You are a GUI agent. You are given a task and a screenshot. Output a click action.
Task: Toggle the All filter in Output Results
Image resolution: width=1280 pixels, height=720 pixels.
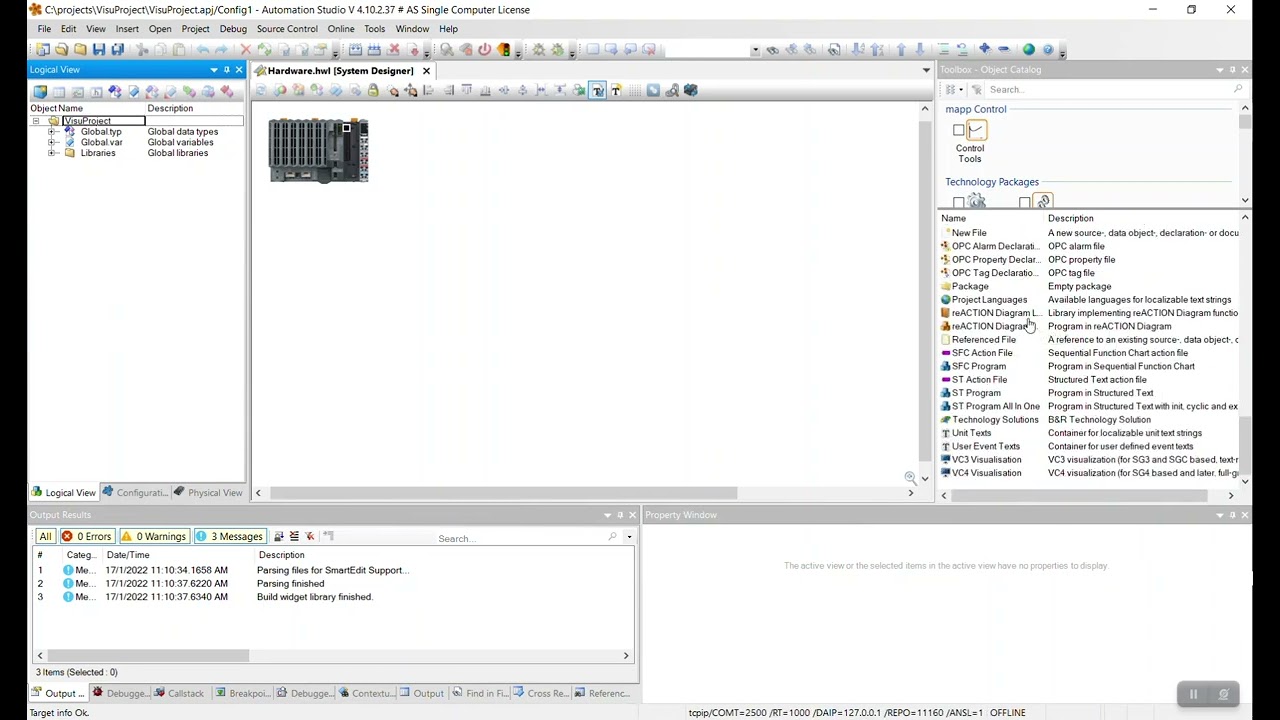[x=45, y=537]
